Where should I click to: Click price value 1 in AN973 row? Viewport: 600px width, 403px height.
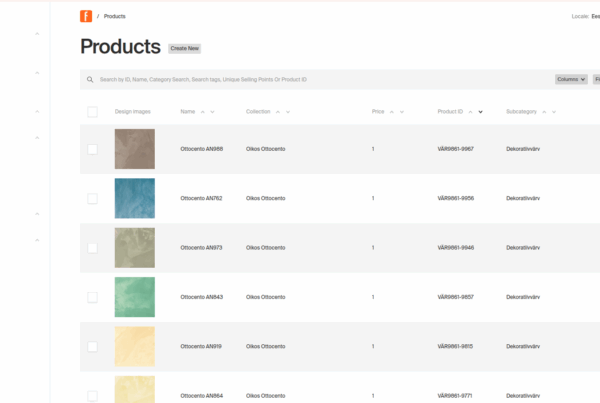pyautogui.click(x=373, y=248)
